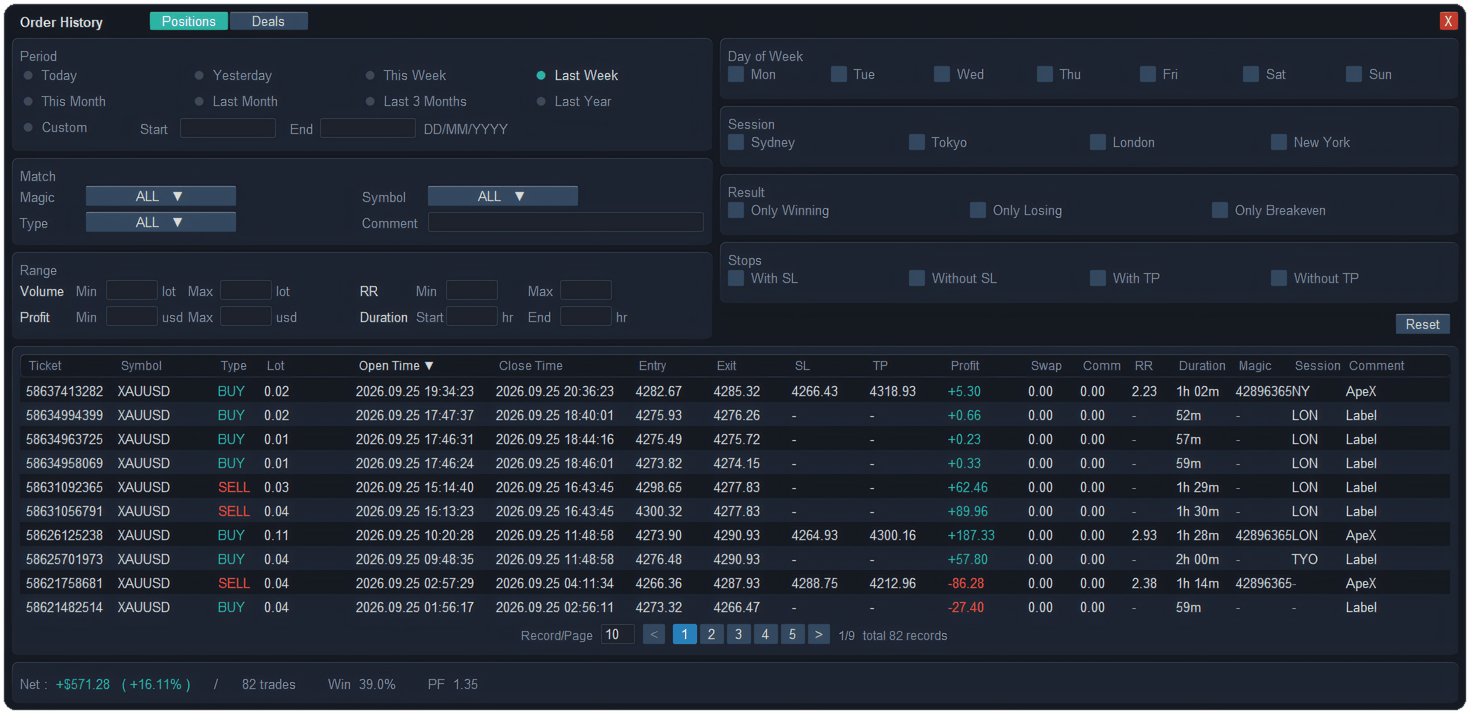The height and width of the screenshot is (713, 1469).
Task: Switch to the Positions tab
Action: tap(189, 21)
